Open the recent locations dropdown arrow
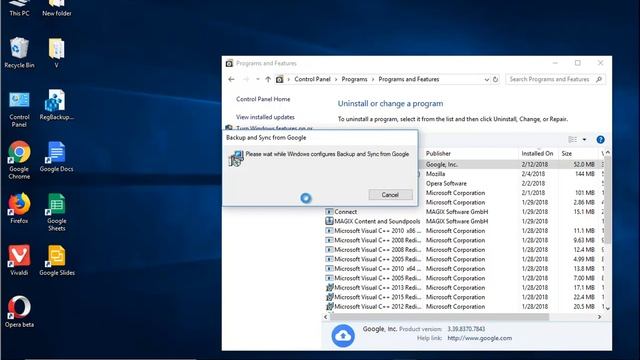The height and width of the screenshot is (360, 640). (x=258, y=79)
